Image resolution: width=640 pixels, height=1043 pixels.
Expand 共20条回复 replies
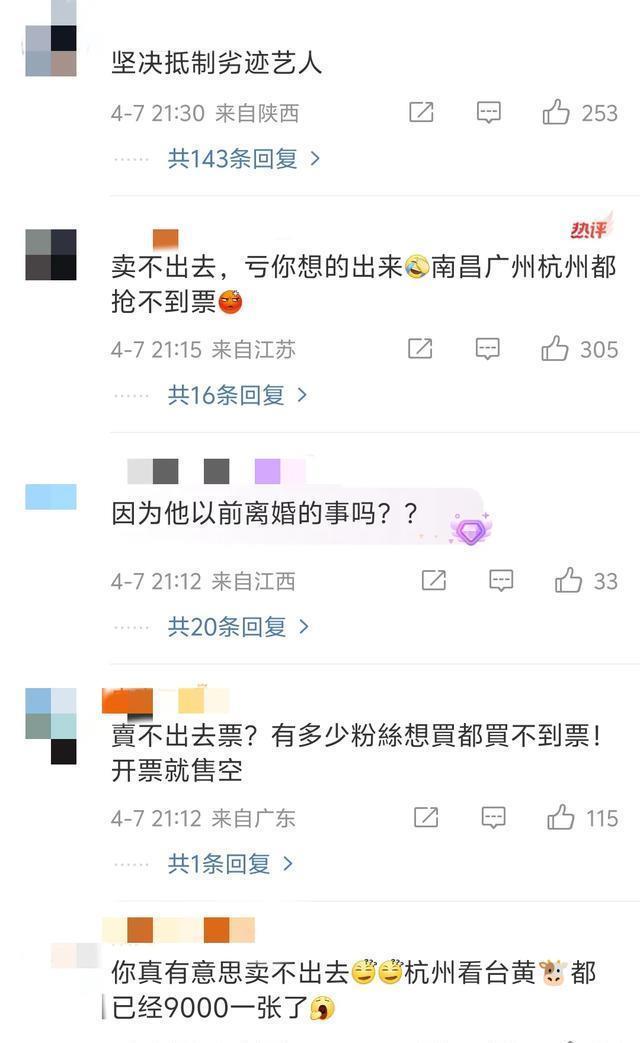239,627
